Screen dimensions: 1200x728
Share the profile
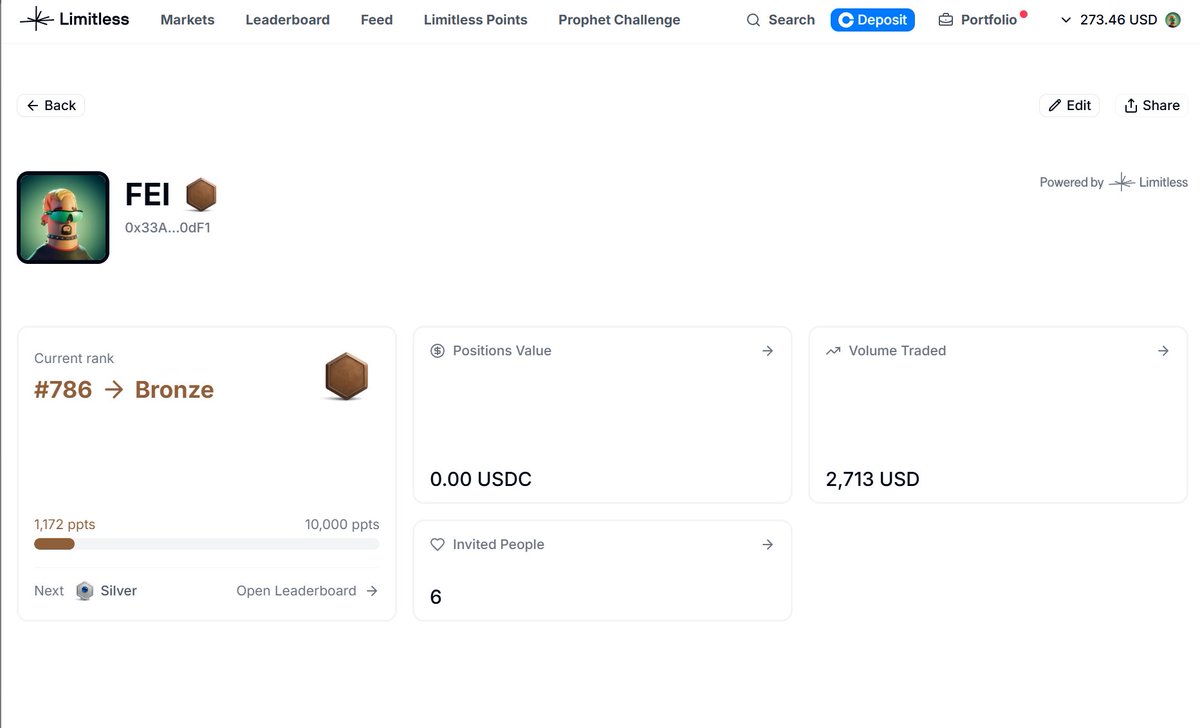click(x=1151, y=106)
